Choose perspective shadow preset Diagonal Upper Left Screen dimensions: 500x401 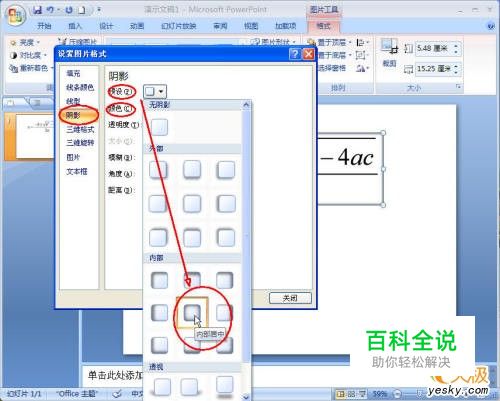pyautogui.click(x=162, y=387)
